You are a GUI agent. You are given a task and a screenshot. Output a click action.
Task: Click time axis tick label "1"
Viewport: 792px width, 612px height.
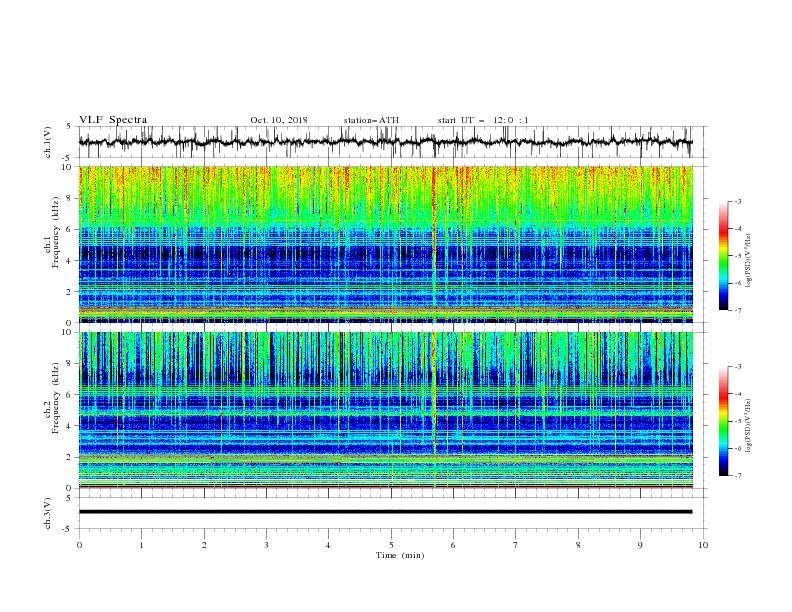tap(141, 545)
